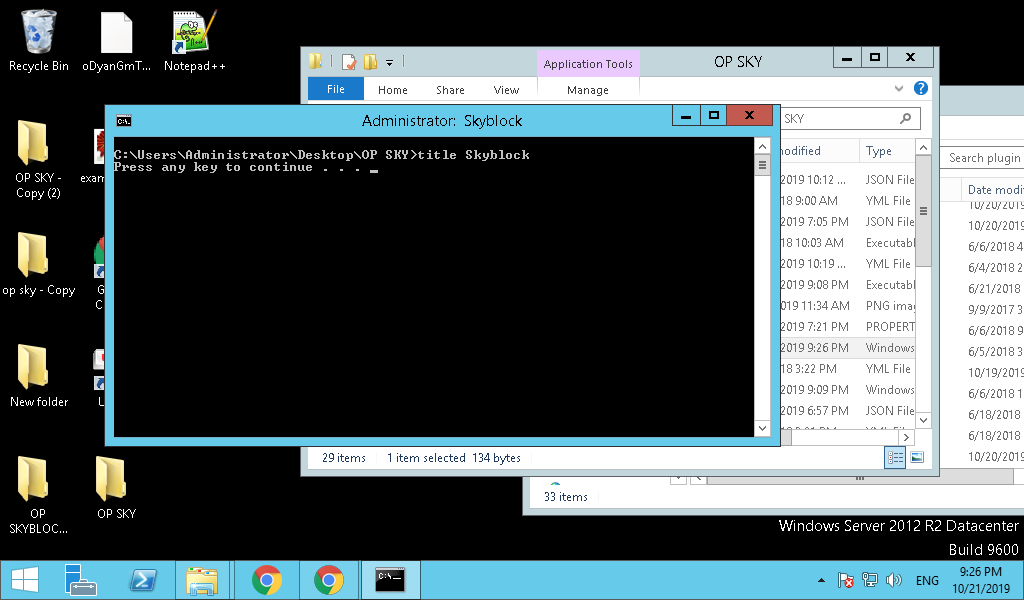Expand the ribbon using the chevron arrow
The width and height of the screenshot is (1024, 600).
point(900,89)
